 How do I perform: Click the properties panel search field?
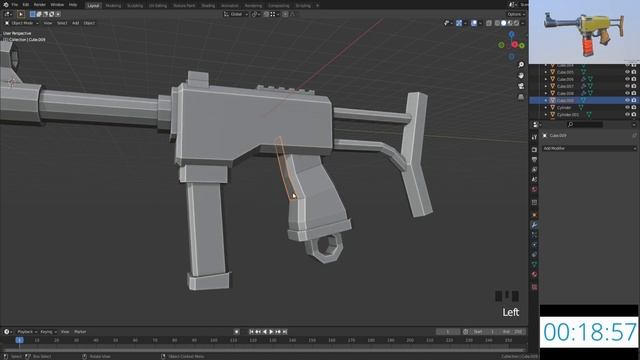click(x=585, y=124)
